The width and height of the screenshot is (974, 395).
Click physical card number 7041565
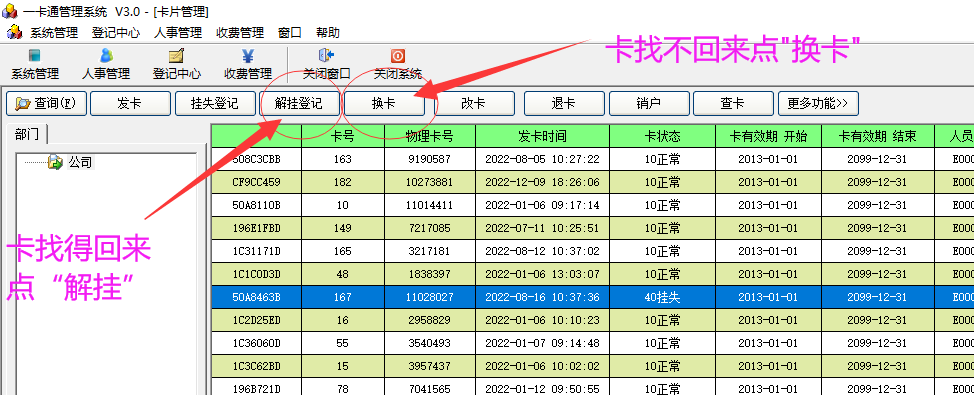(430, 387)
